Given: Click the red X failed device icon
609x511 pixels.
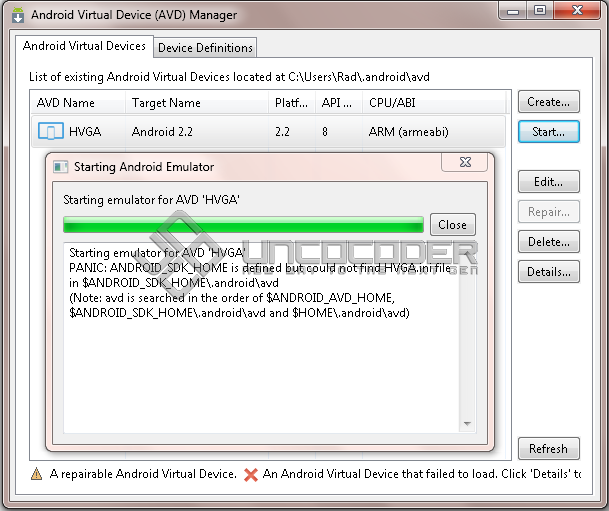Looking at the screenshot, I should 251,474.
